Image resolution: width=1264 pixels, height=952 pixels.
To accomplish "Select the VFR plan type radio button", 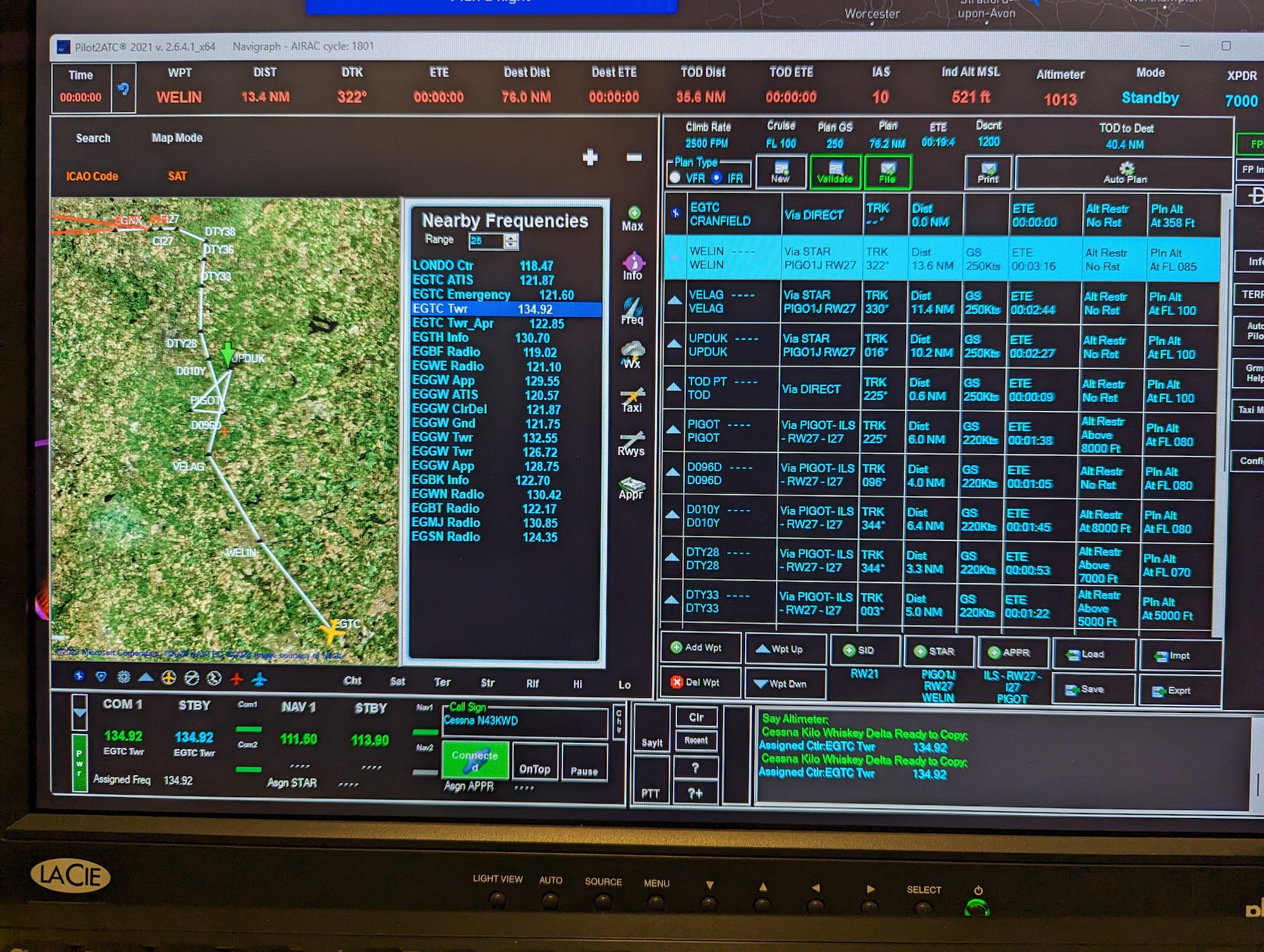I will (x=675, y=178).
